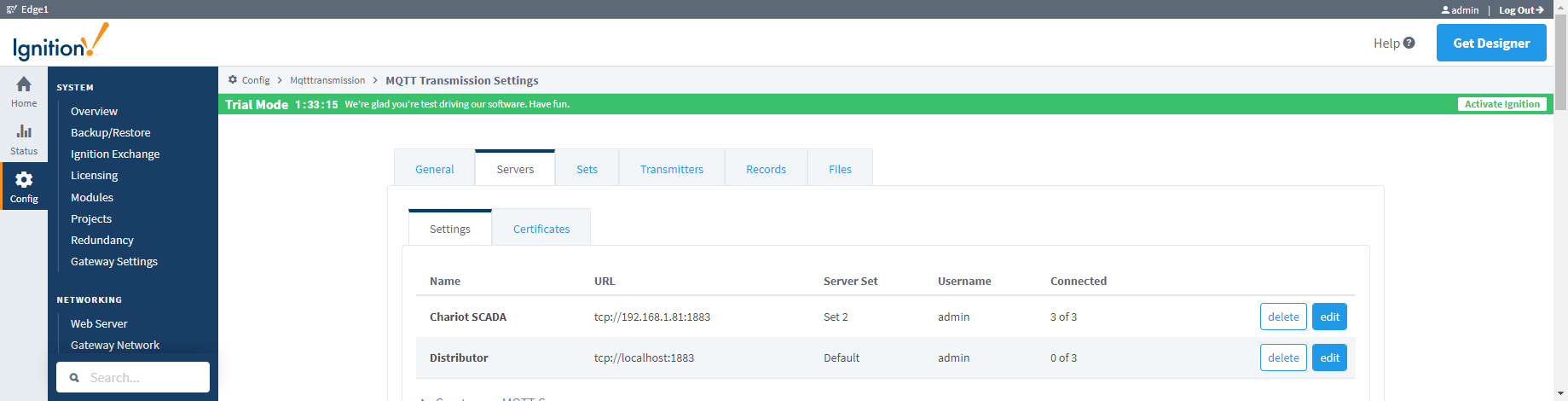Image resolution: width=1568 pixels, height=401 pixels.
Task: Select the Servers tab
Action: [x=515, y=169]
